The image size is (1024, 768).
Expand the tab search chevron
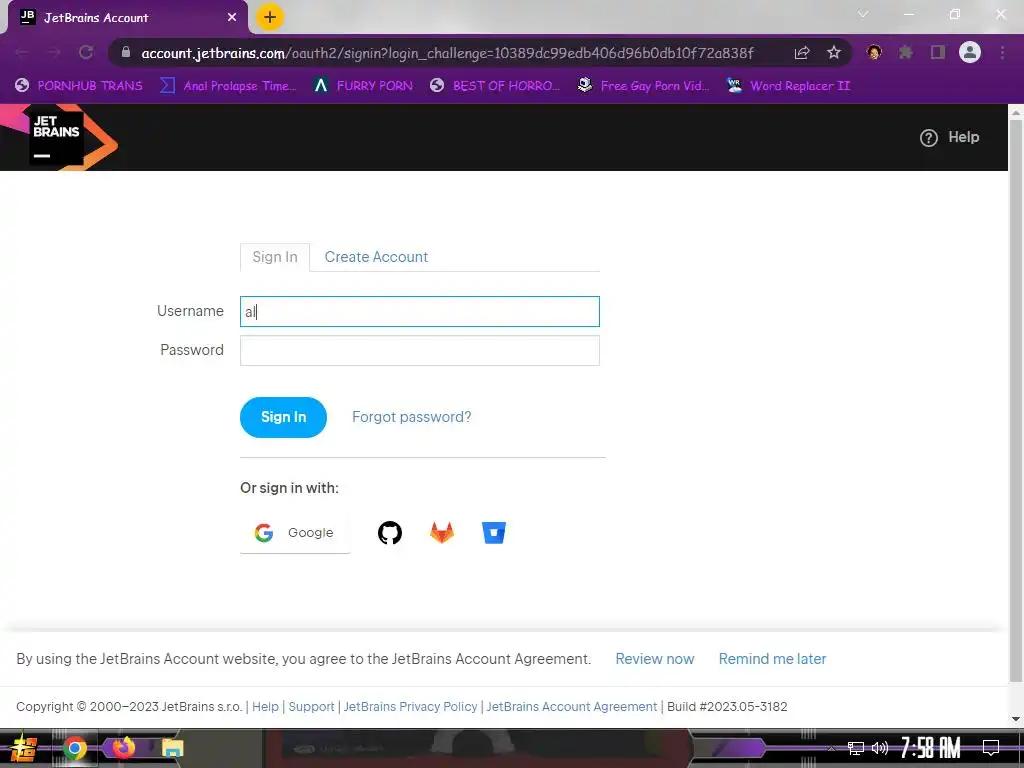coord(863,14)
